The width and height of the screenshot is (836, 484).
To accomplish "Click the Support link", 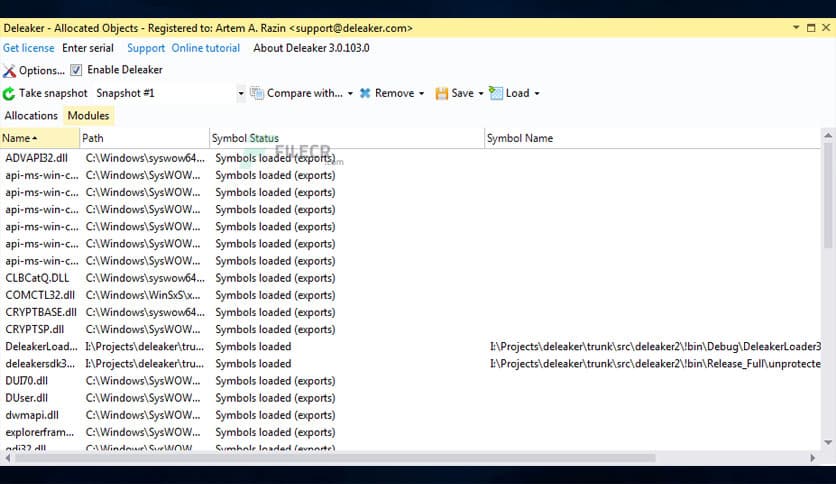I will pyautogui.click(x=146, y=48).
